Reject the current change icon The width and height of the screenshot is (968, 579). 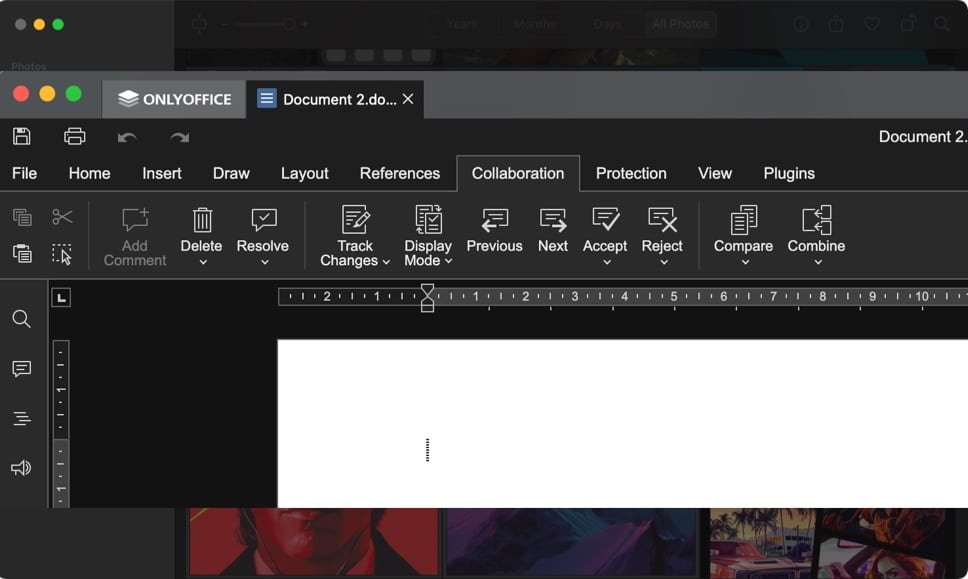click(x=662, y=219)
